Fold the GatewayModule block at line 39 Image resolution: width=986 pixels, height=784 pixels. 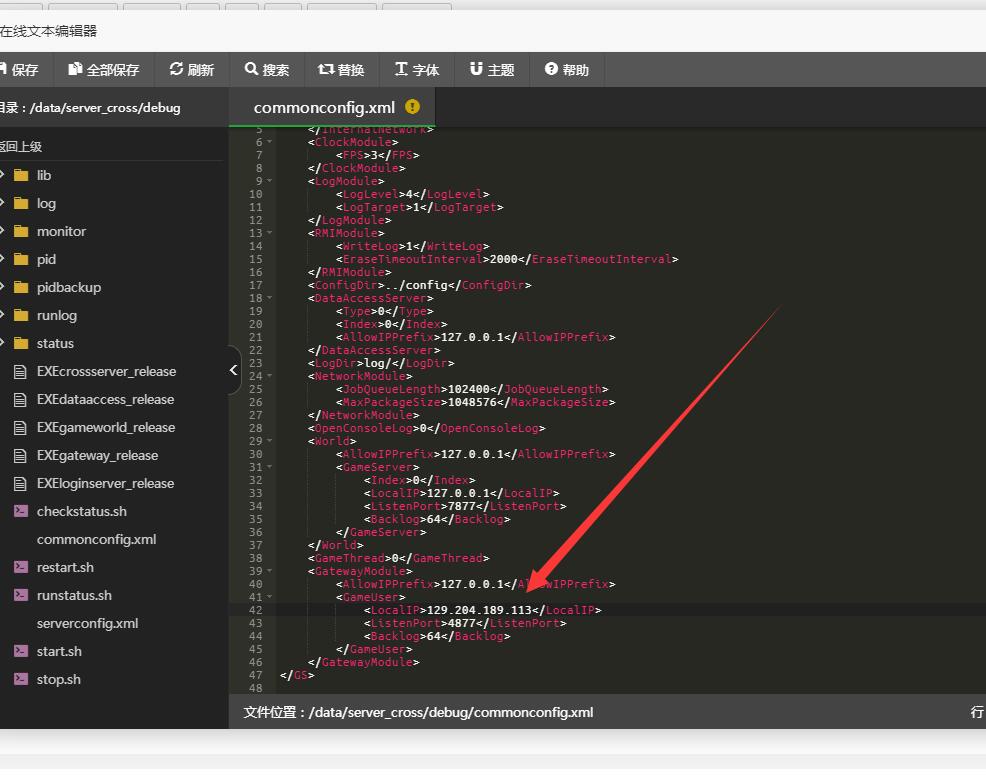270,571
